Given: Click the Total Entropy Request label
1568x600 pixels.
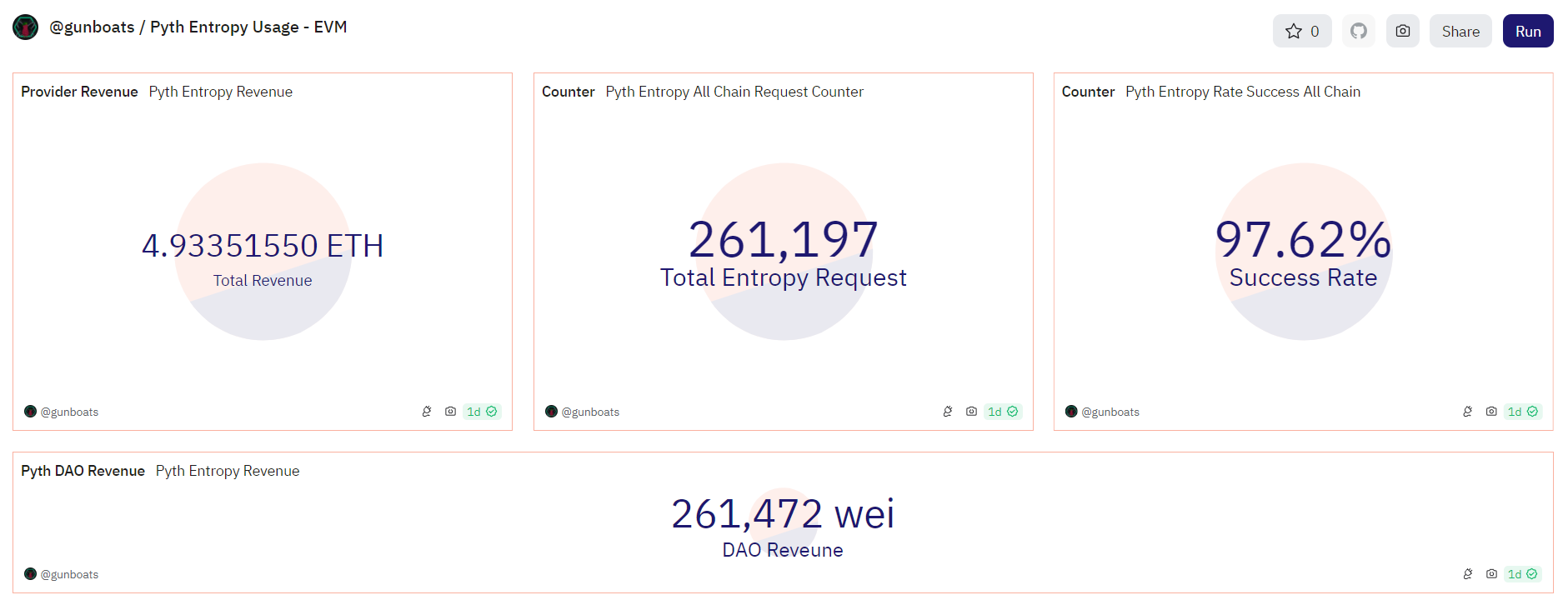Looking at the screenshot, I should point(784,277).
